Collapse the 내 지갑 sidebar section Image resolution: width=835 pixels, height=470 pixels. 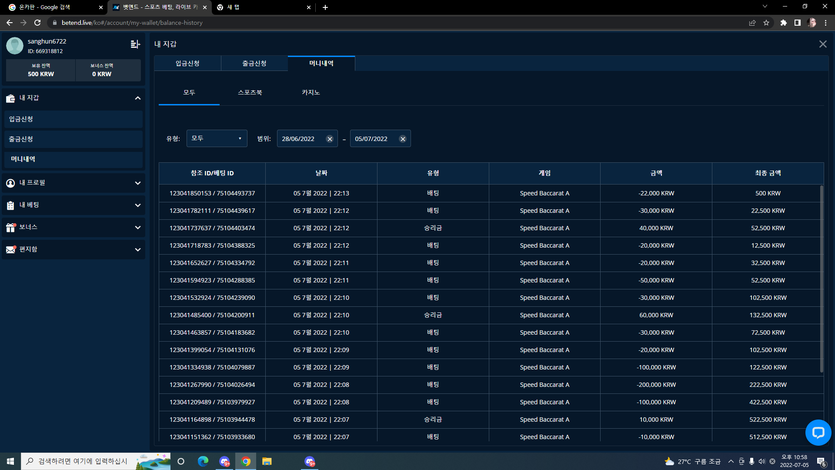coord(137,98)
